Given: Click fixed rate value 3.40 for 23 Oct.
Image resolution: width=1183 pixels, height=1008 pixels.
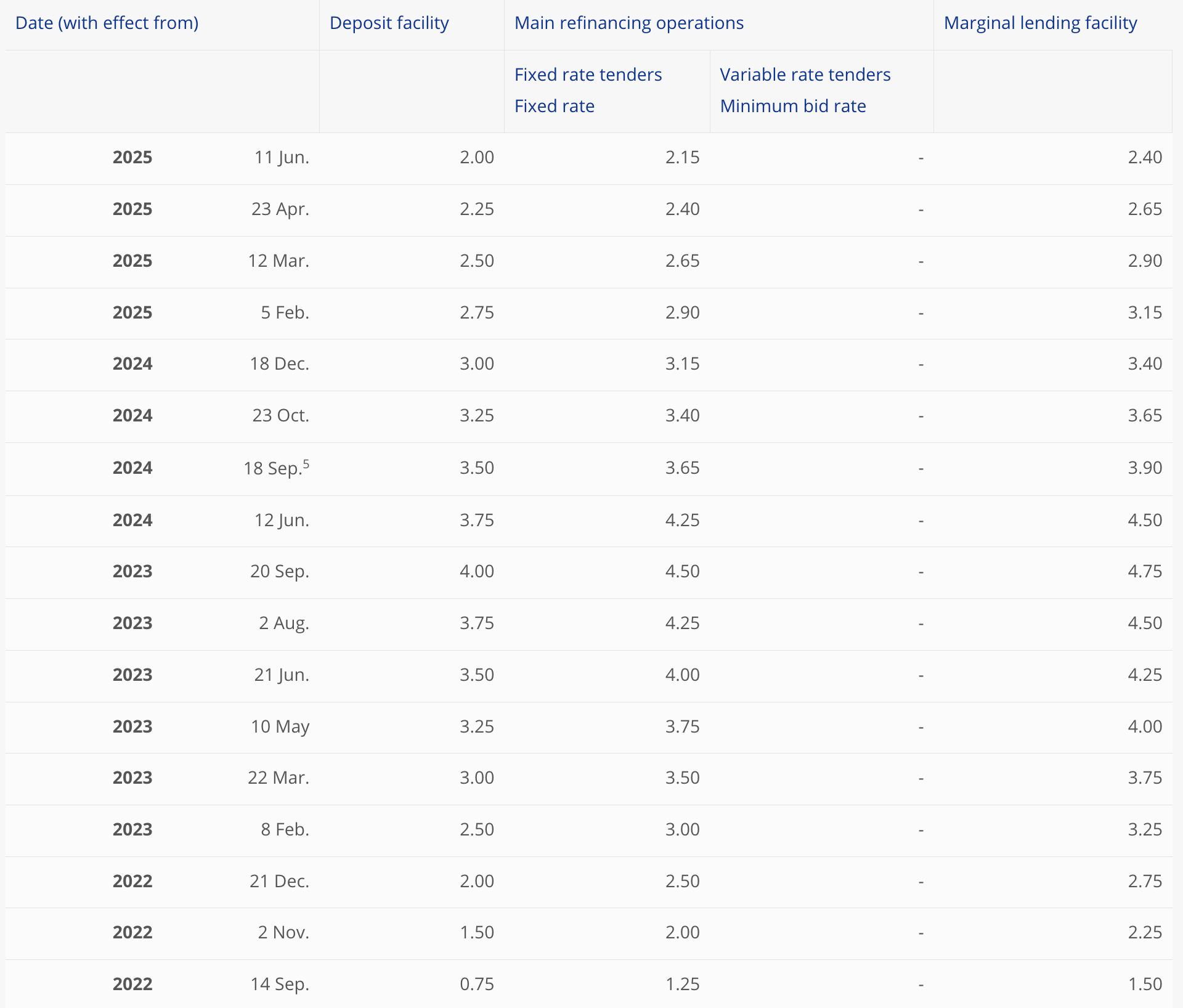Looking at the screenshot, I should tap(682, 416).
